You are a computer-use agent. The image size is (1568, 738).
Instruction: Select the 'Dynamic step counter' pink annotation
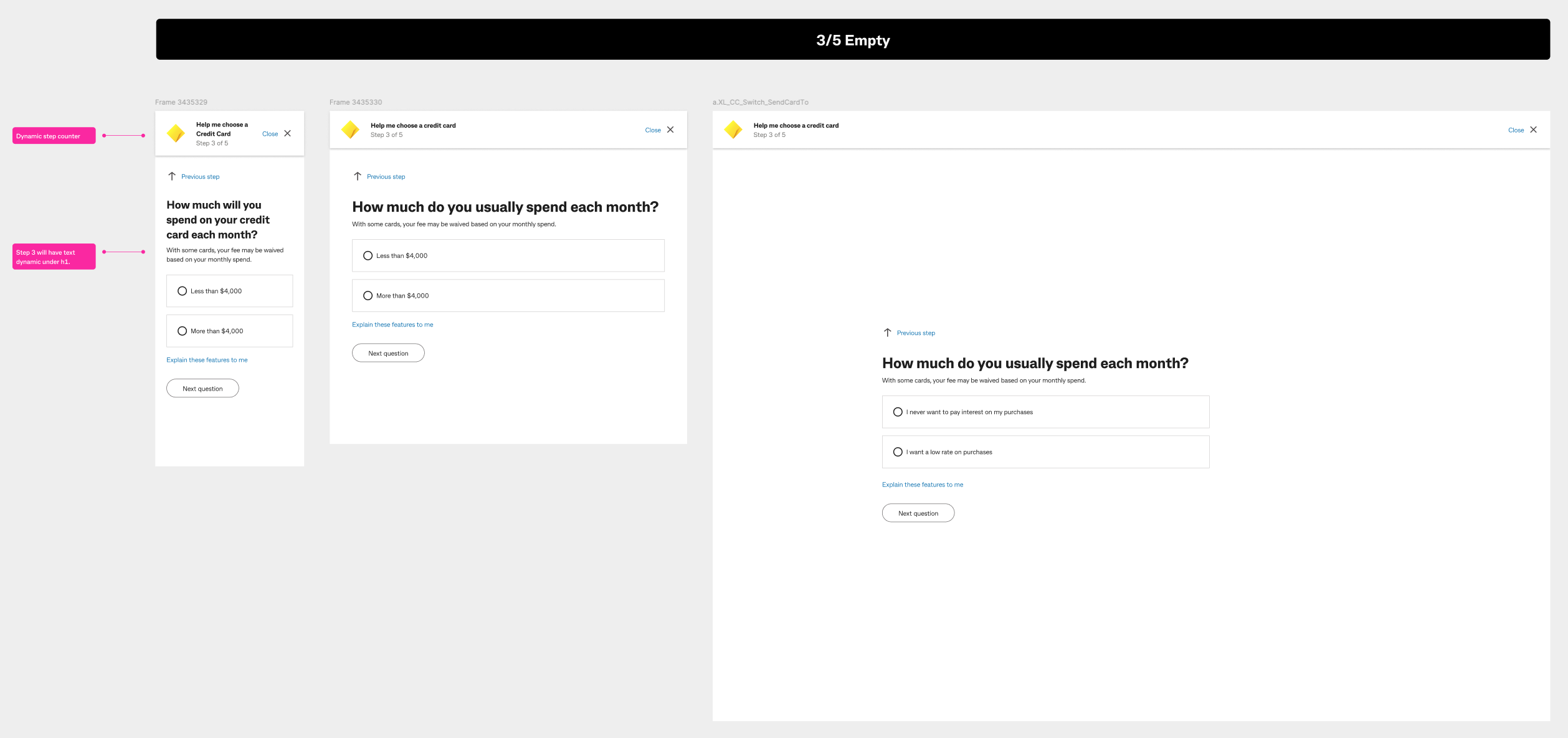click(54, 136)
